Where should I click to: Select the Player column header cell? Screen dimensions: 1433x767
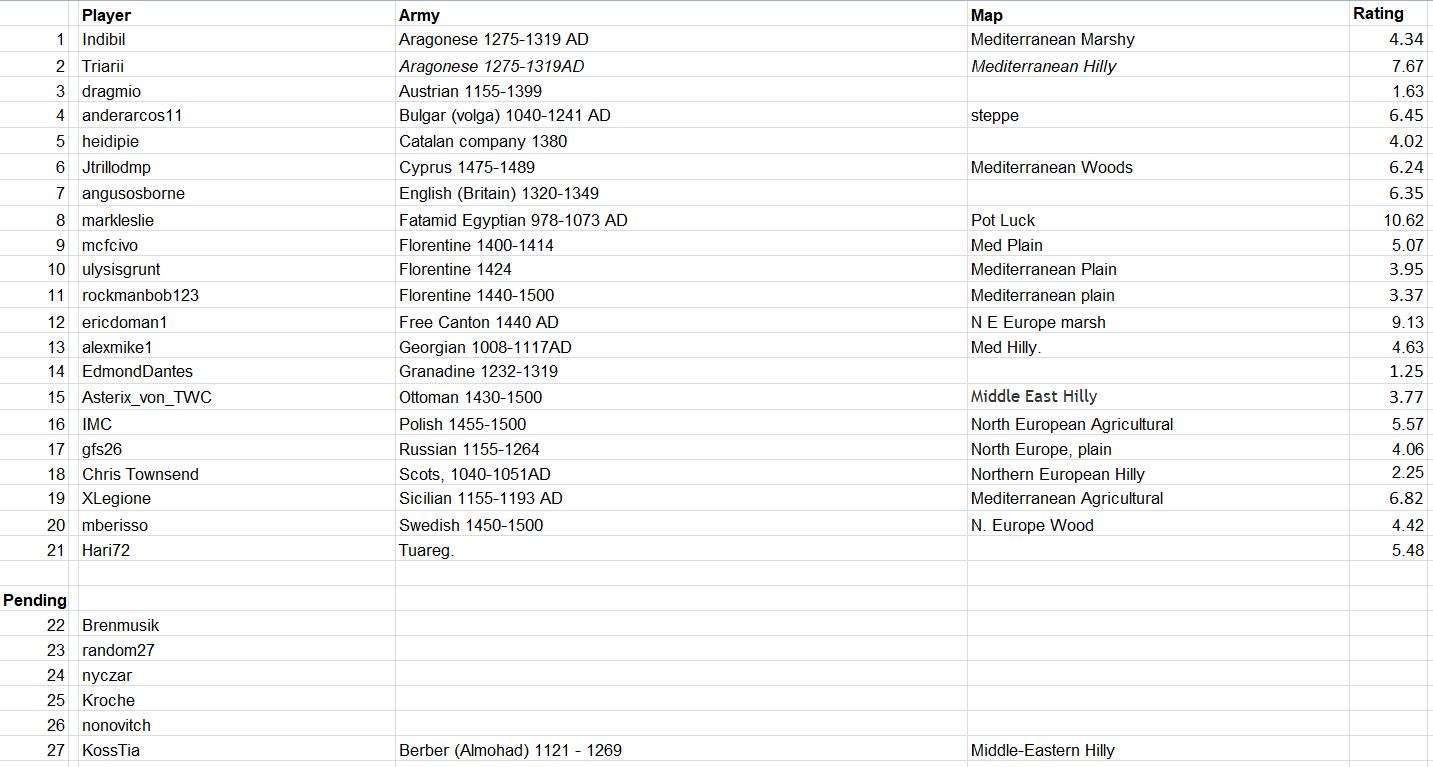point(237,14)
